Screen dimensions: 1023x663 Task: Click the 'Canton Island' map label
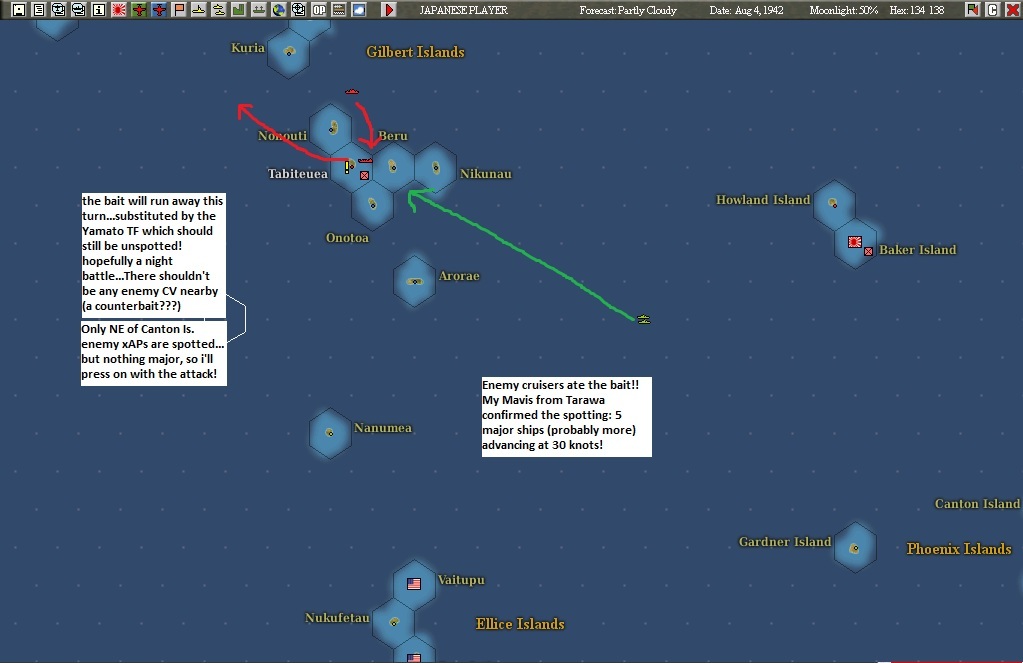(977, 504)
